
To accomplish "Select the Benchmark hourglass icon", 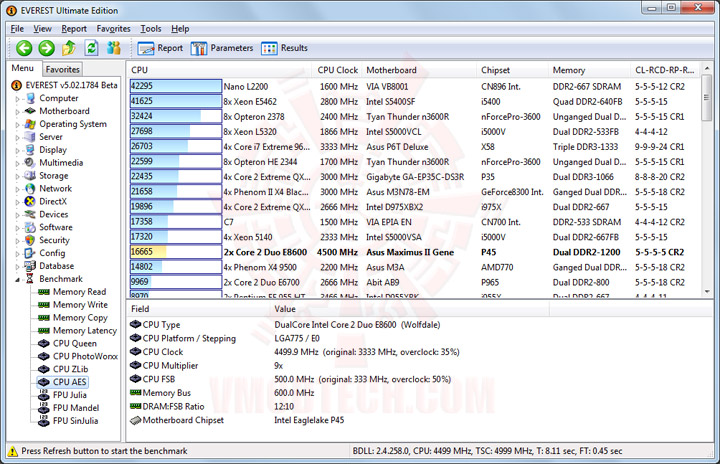I will tap(30, 278).
